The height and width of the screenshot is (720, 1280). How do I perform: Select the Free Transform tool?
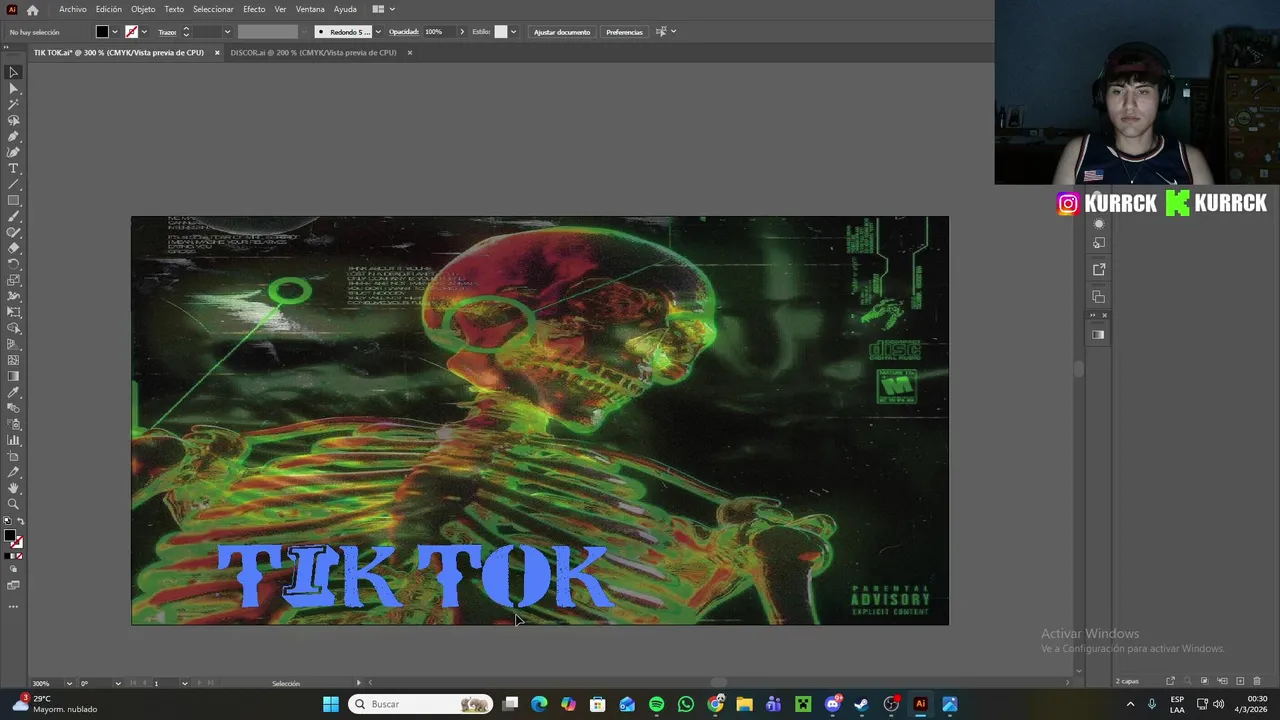[x=13, y=312]
